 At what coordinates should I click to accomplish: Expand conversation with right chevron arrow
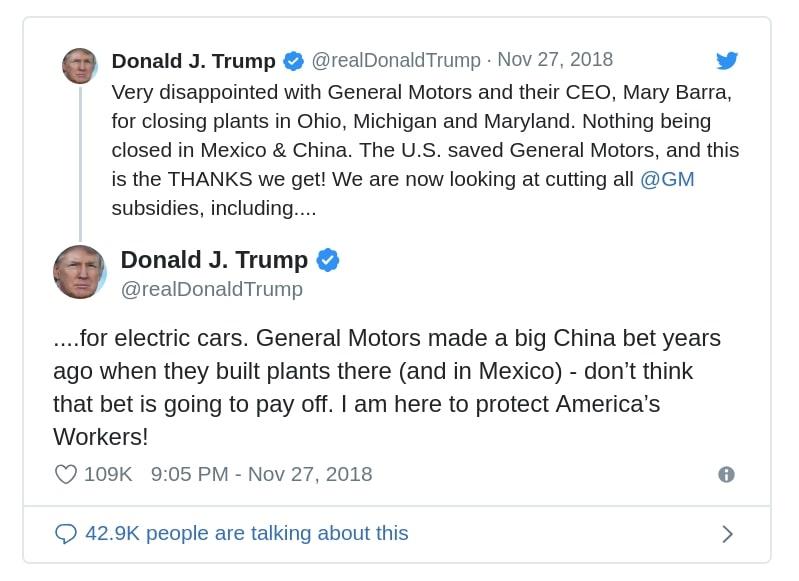click(728, 534)
